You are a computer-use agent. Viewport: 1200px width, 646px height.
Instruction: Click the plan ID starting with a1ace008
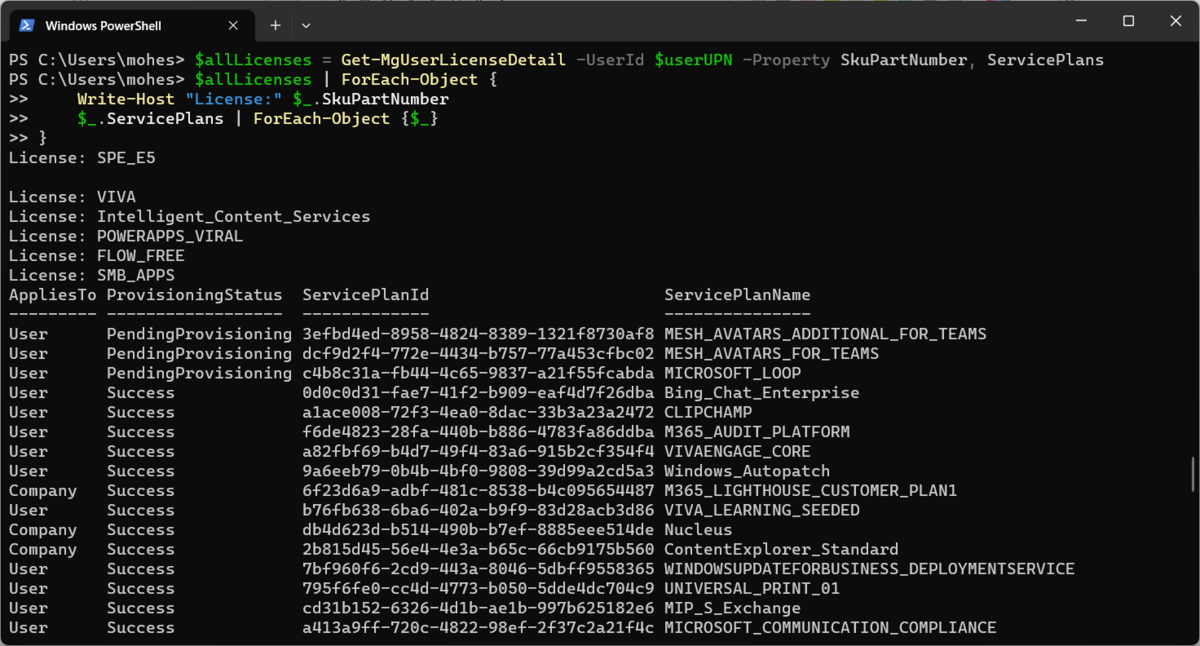(x=478, y=412)
